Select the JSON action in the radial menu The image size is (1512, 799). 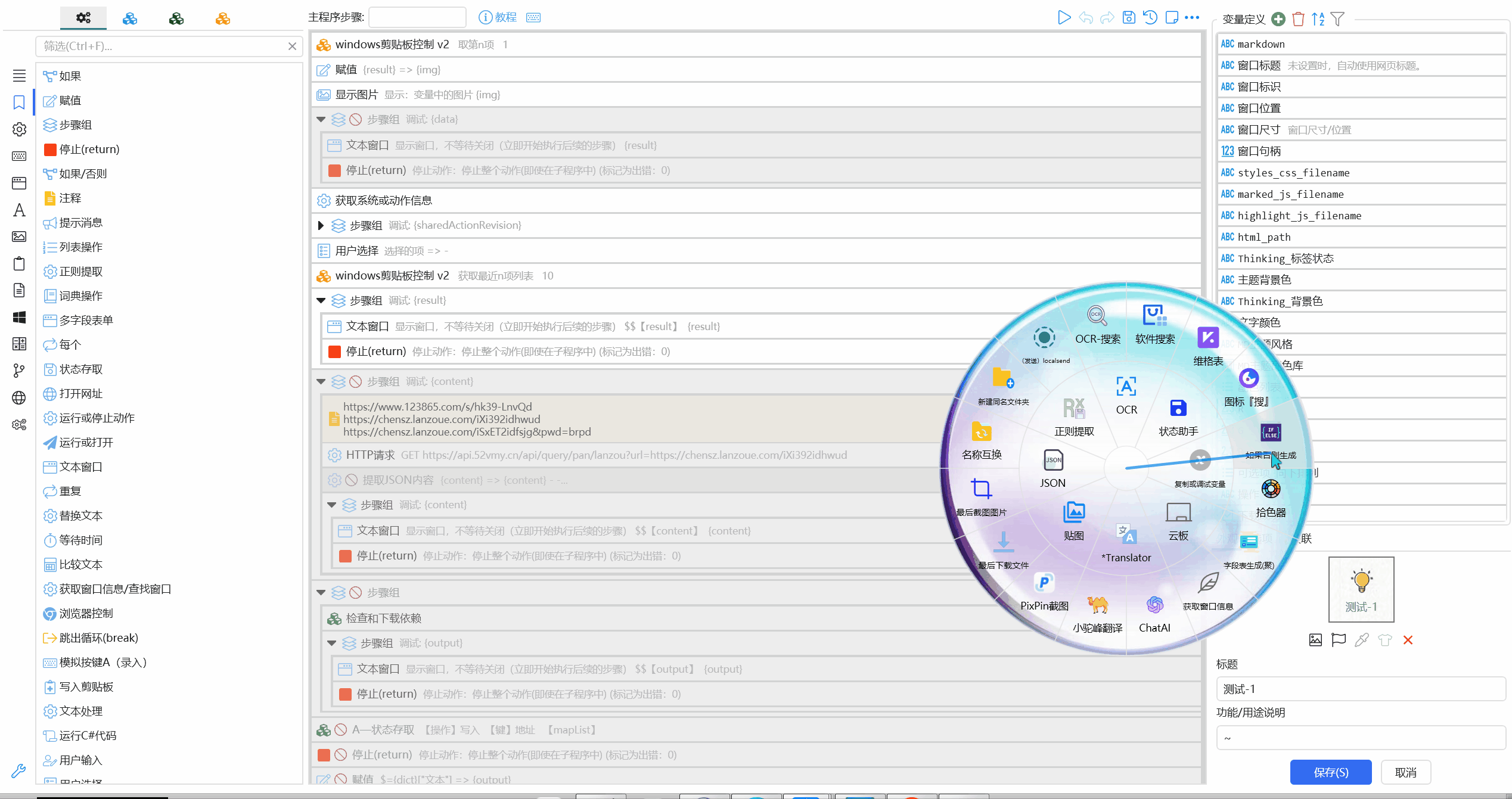point(1053,468)
